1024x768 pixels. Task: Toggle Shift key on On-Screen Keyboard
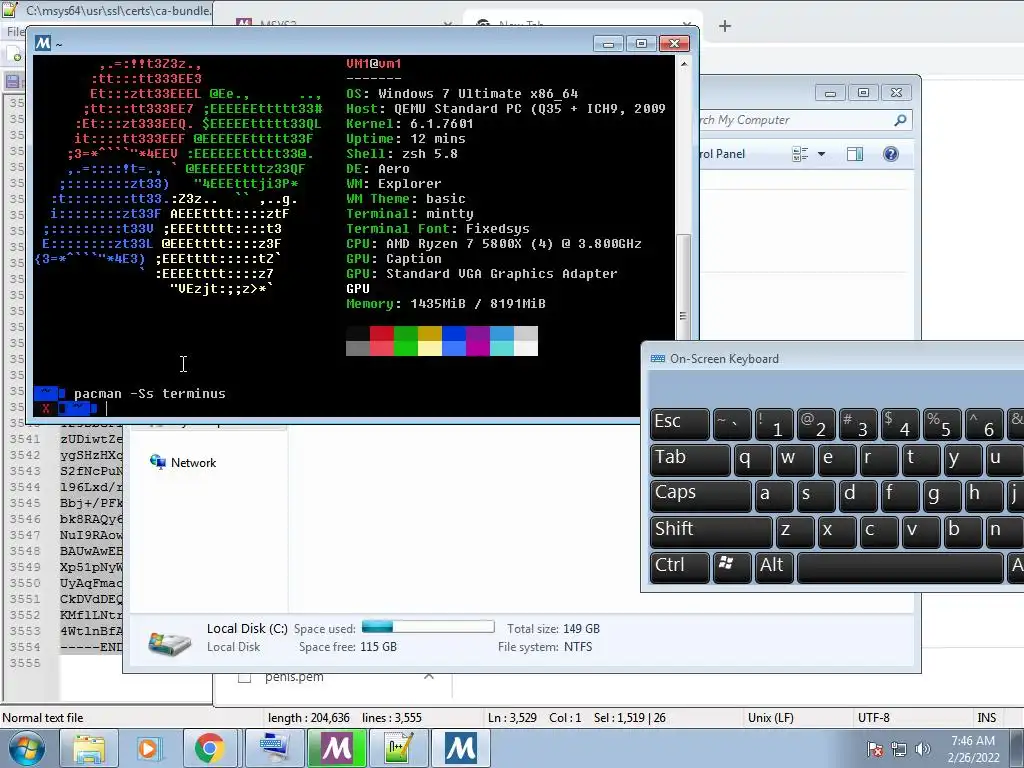[711, 530]
